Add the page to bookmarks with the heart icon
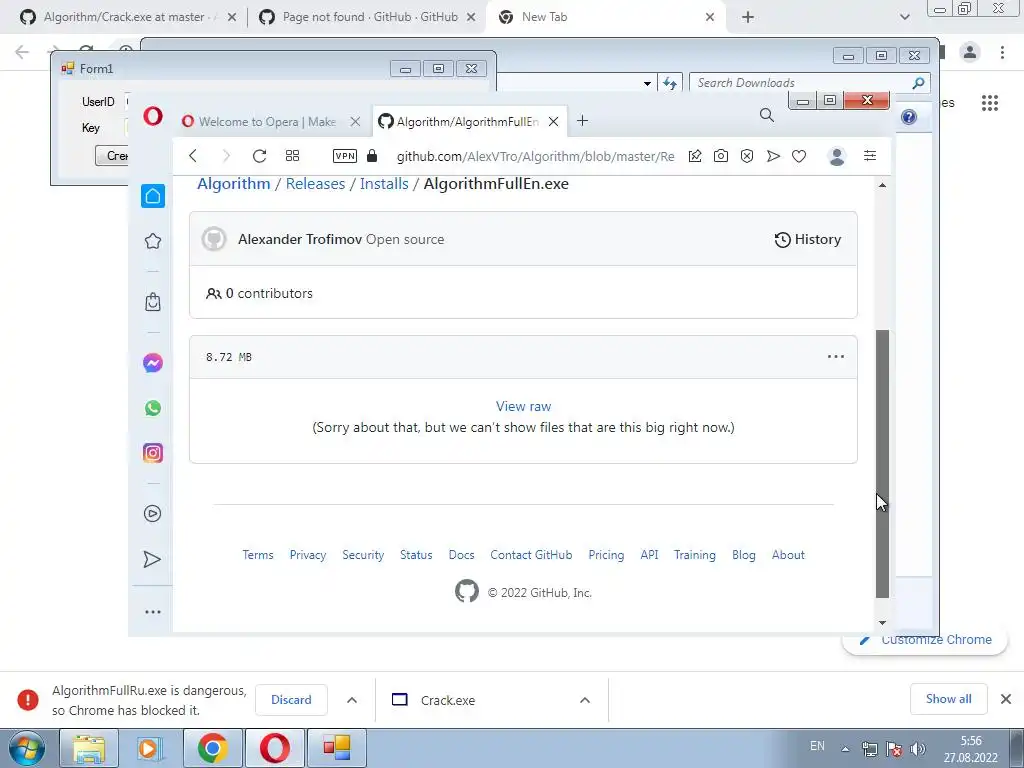Viewport: 1024px width, 768px height. coord(799,156)
